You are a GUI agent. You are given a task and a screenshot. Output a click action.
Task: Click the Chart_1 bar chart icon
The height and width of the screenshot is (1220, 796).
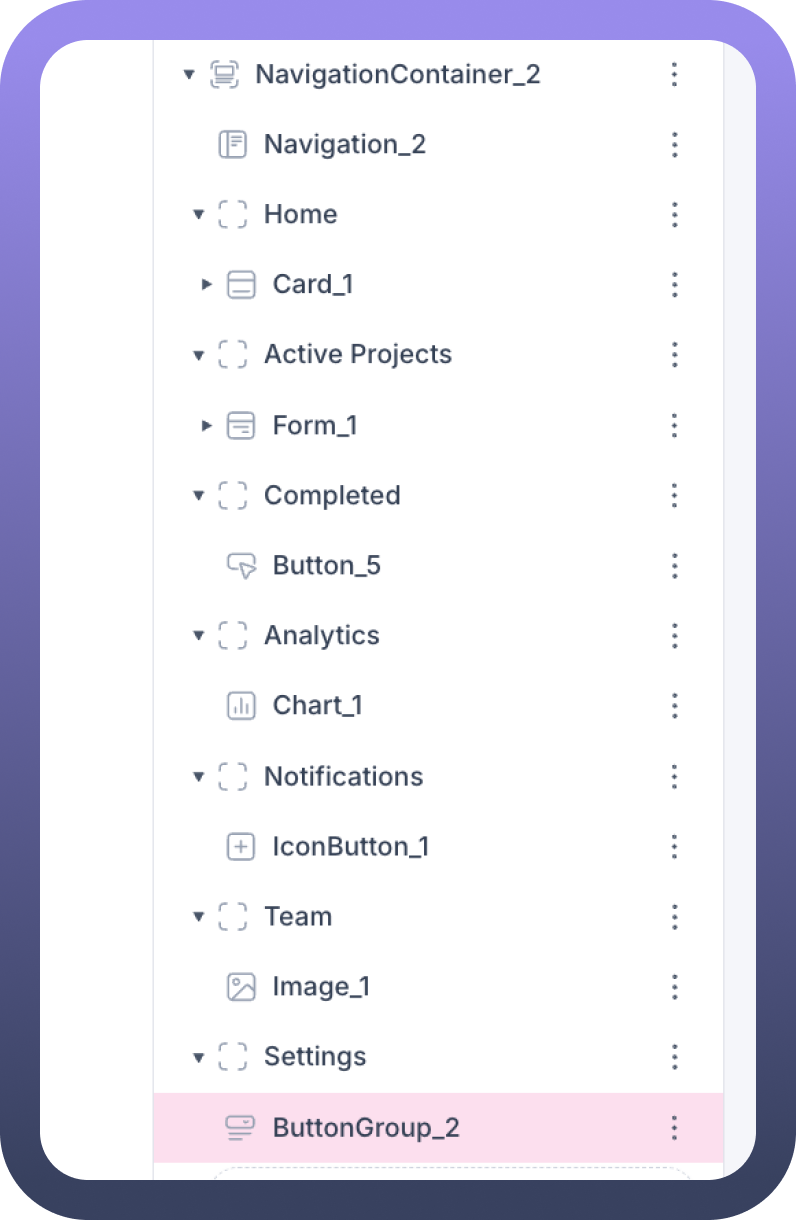click(241, 706)
